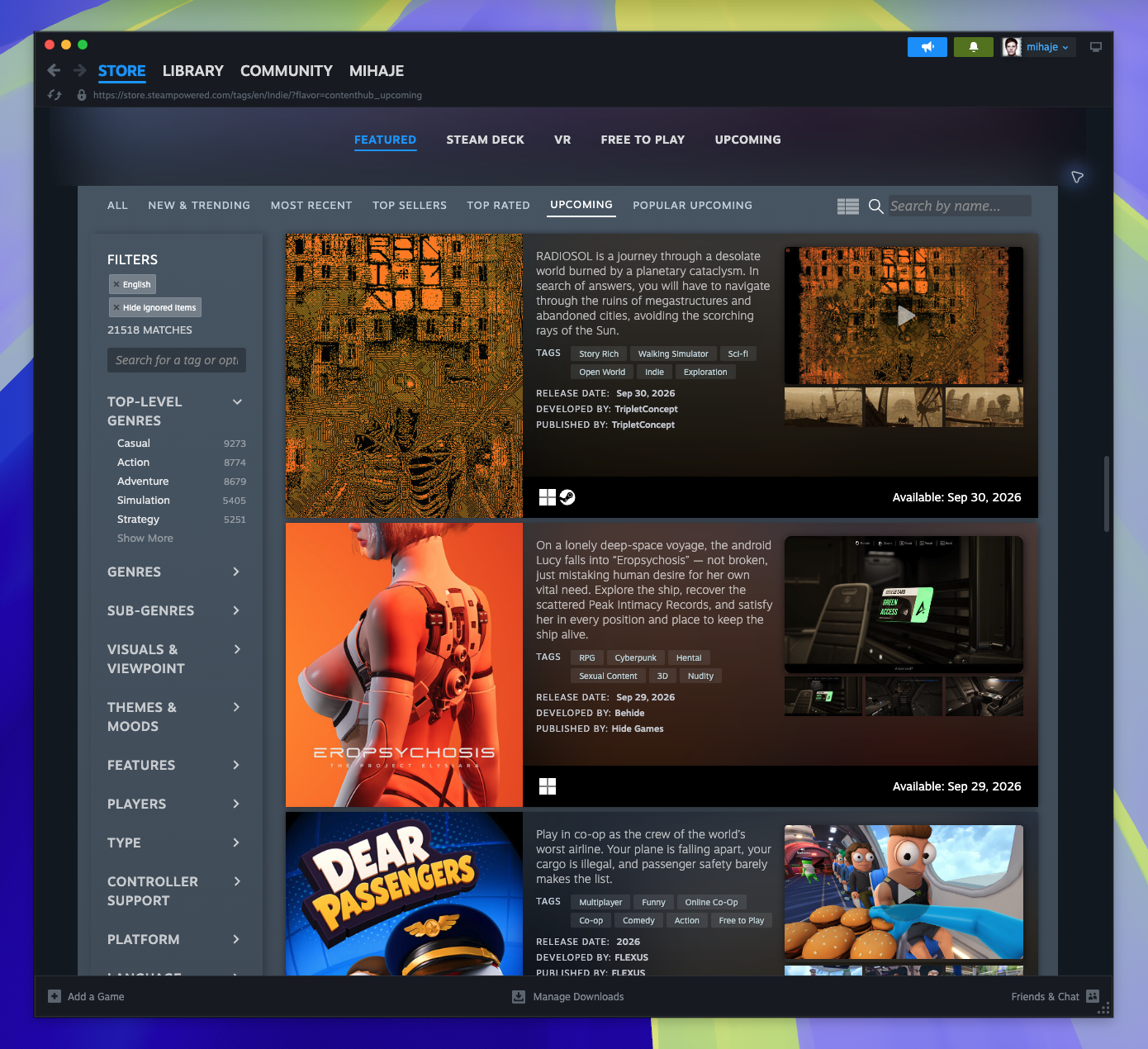Switch to the FREE TO PLAY section
This screenshot has height=1049, width=1148.
[x=643, y=140]
